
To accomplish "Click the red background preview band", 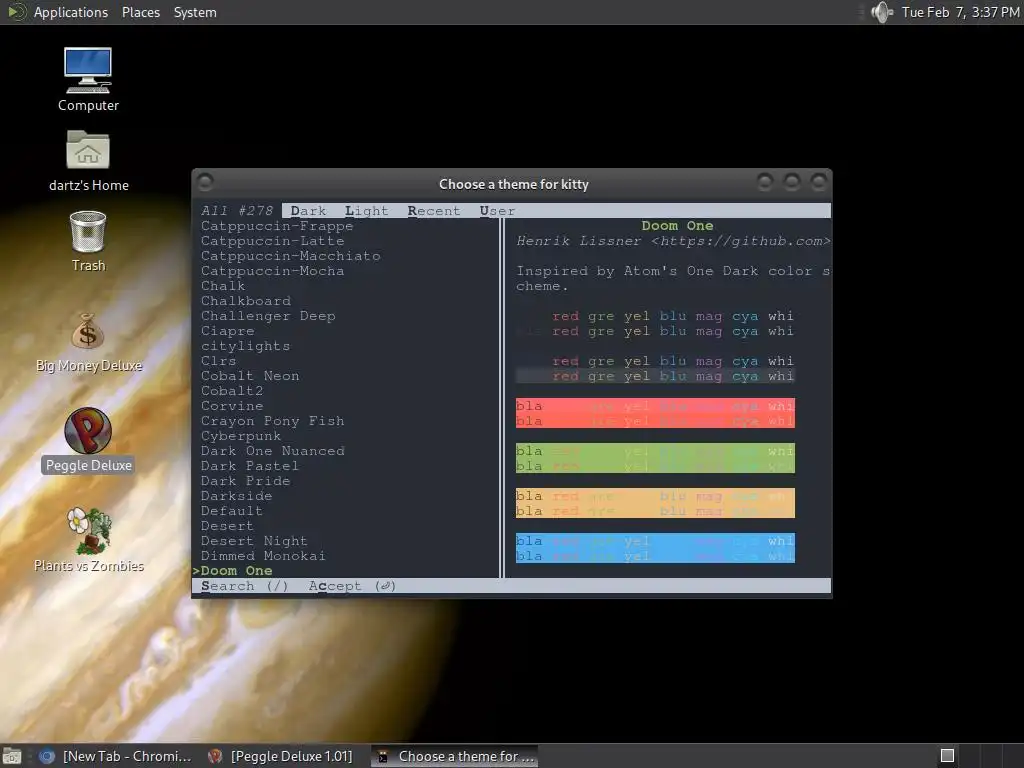I will click(655, 413).
